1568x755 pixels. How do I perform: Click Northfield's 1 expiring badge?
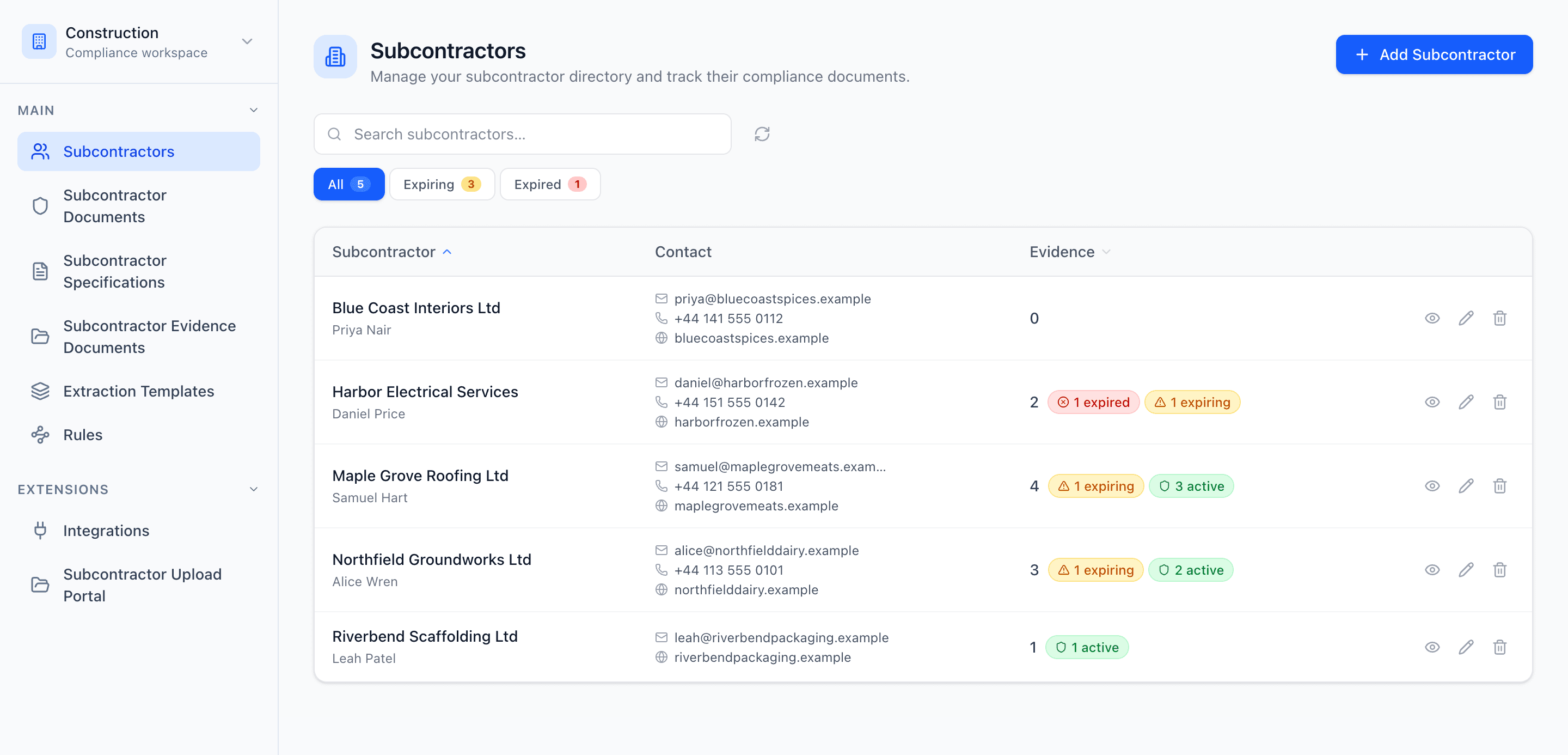(x=1095, y=570)
